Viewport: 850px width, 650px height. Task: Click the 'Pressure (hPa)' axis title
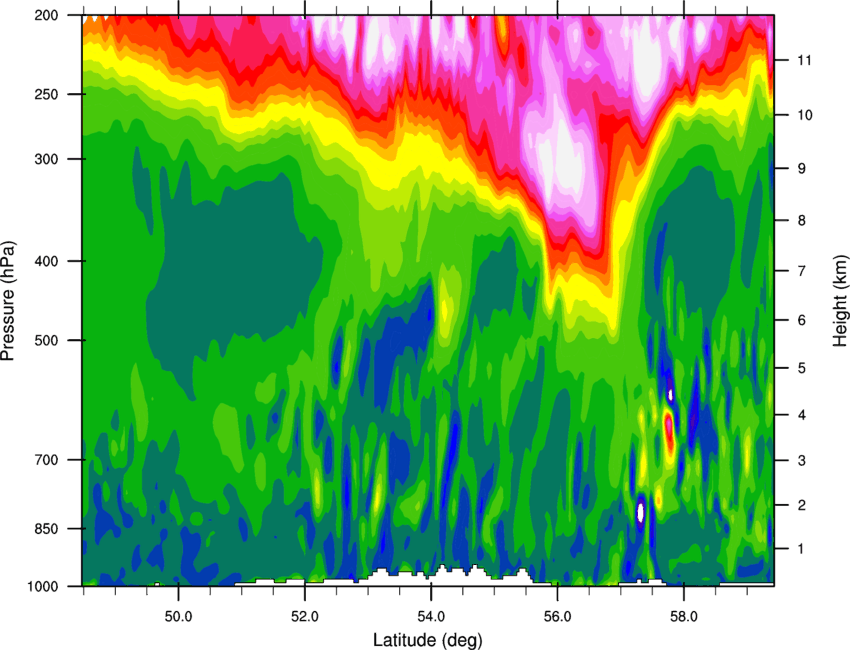click(x=8, y=300)
